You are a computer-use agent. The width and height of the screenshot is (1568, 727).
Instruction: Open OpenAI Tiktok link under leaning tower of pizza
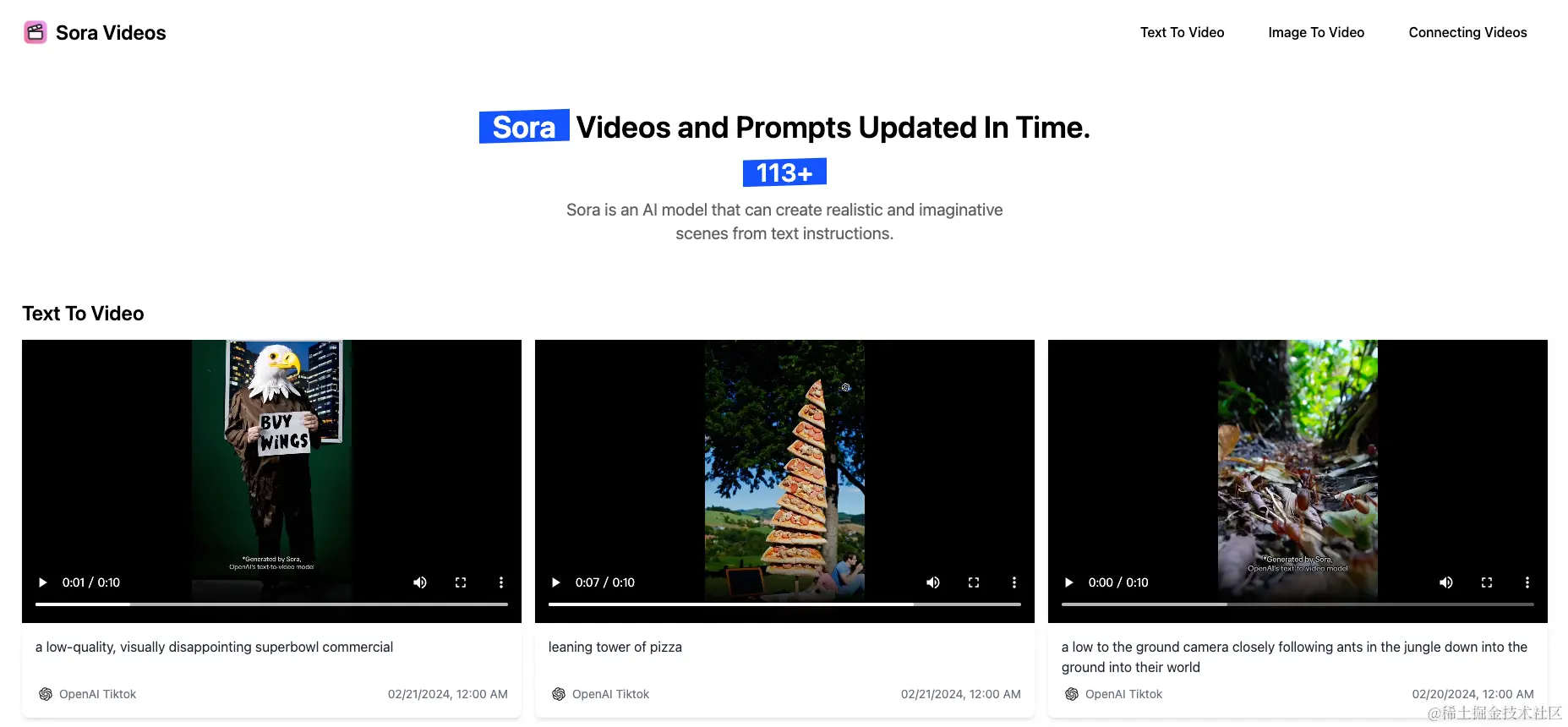click(610, 694)
